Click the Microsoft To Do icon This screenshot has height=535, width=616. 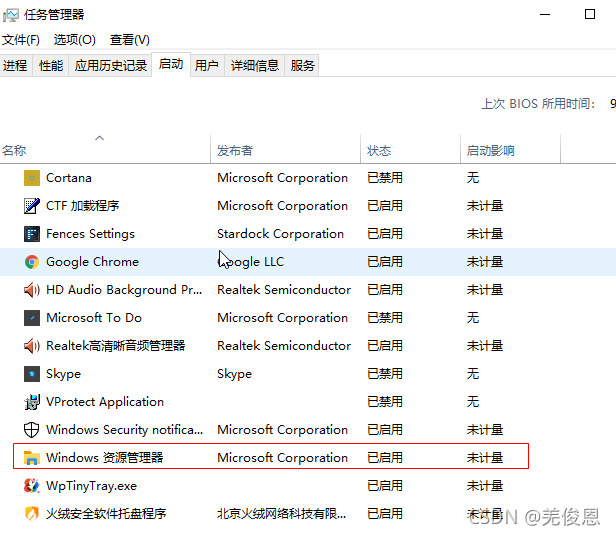(32, 318)
